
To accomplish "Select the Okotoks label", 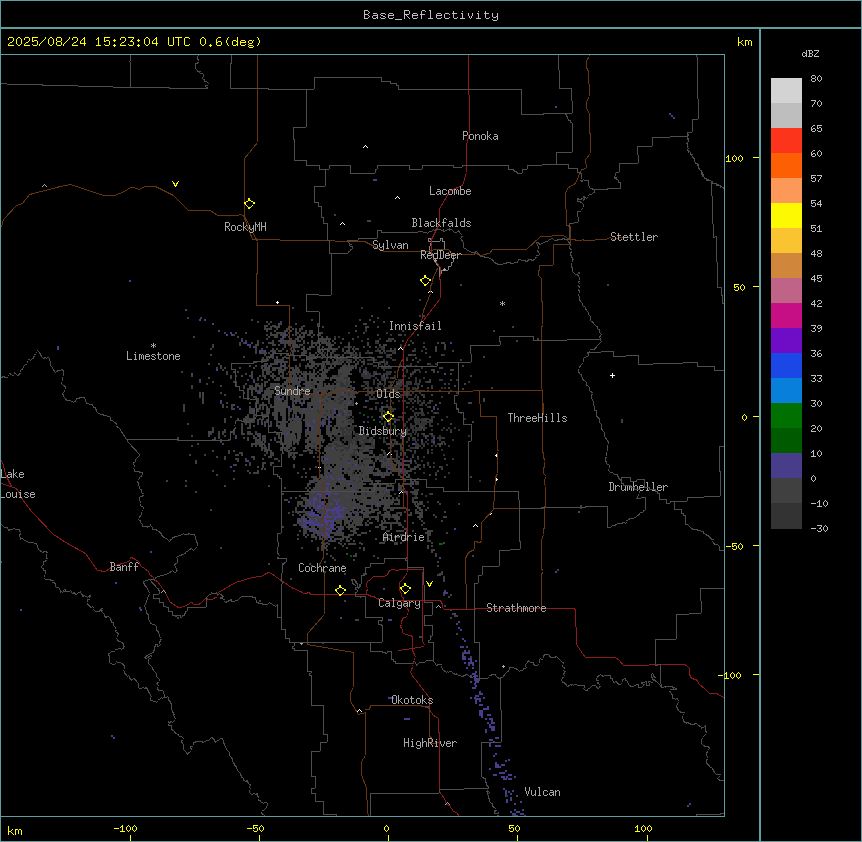I will click(412, 700).
